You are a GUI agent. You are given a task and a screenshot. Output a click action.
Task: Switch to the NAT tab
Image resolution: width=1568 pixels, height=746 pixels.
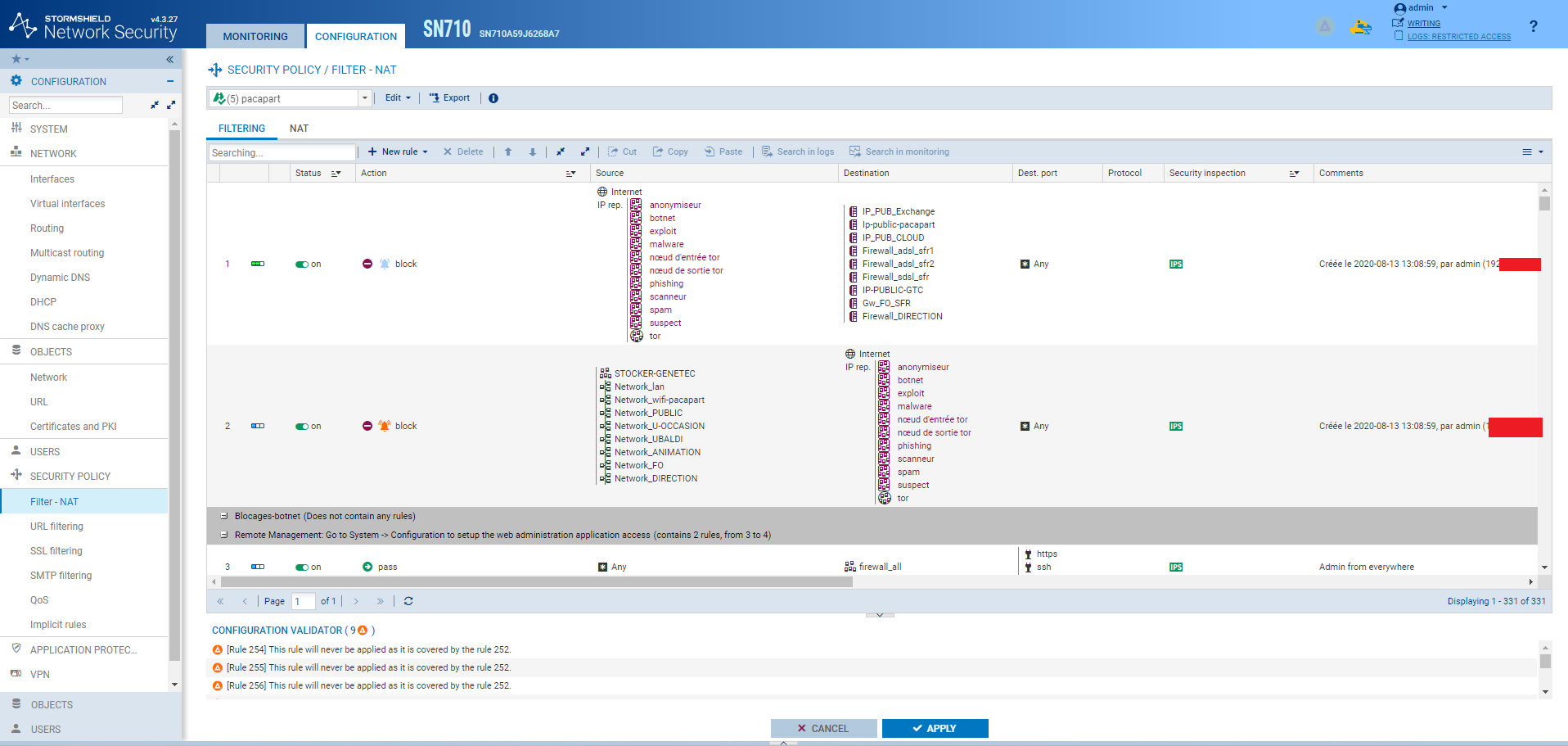[x=299, y=129]
